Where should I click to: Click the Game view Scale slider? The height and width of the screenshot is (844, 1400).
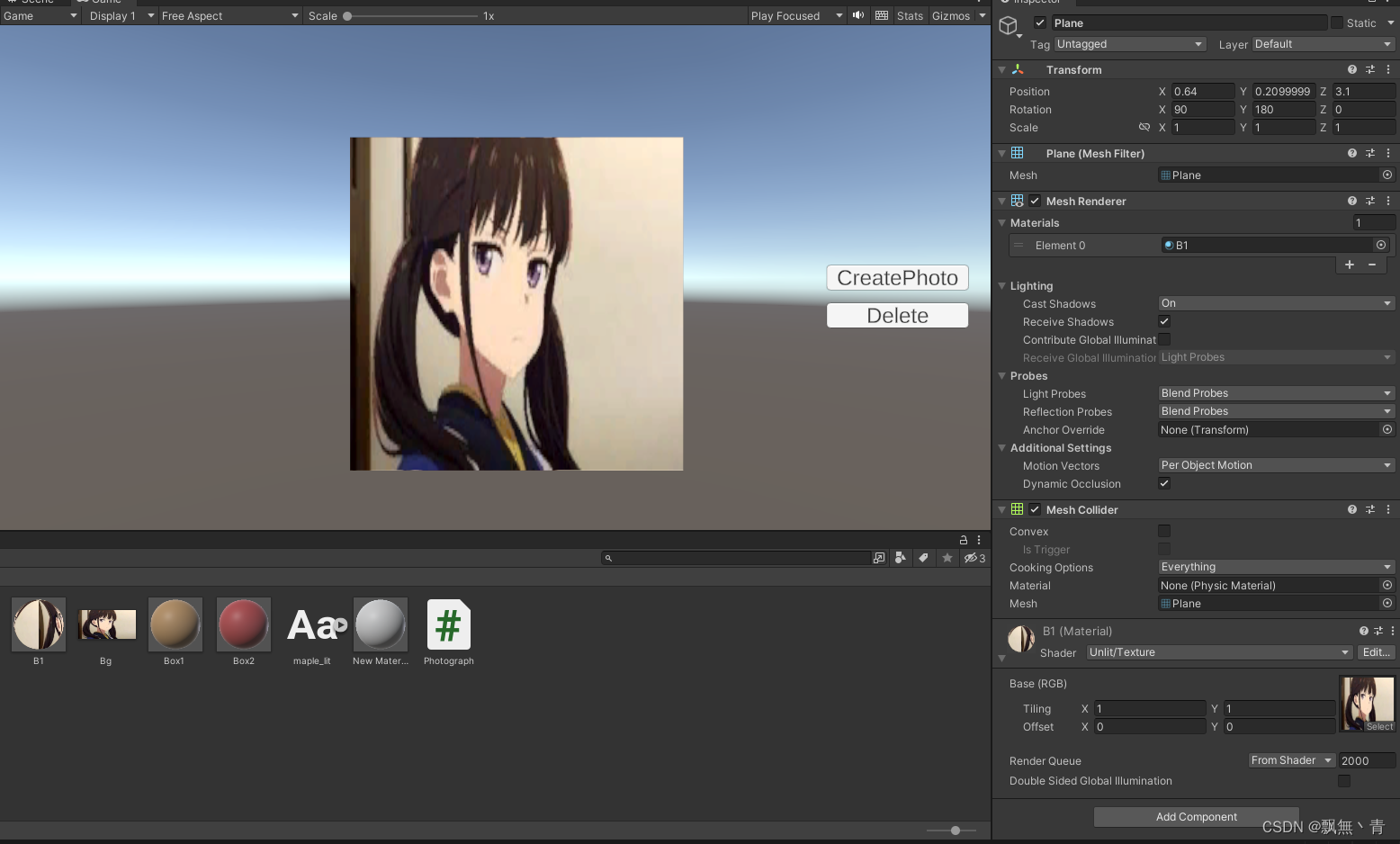pyautogui.click(x=412, y=15)
